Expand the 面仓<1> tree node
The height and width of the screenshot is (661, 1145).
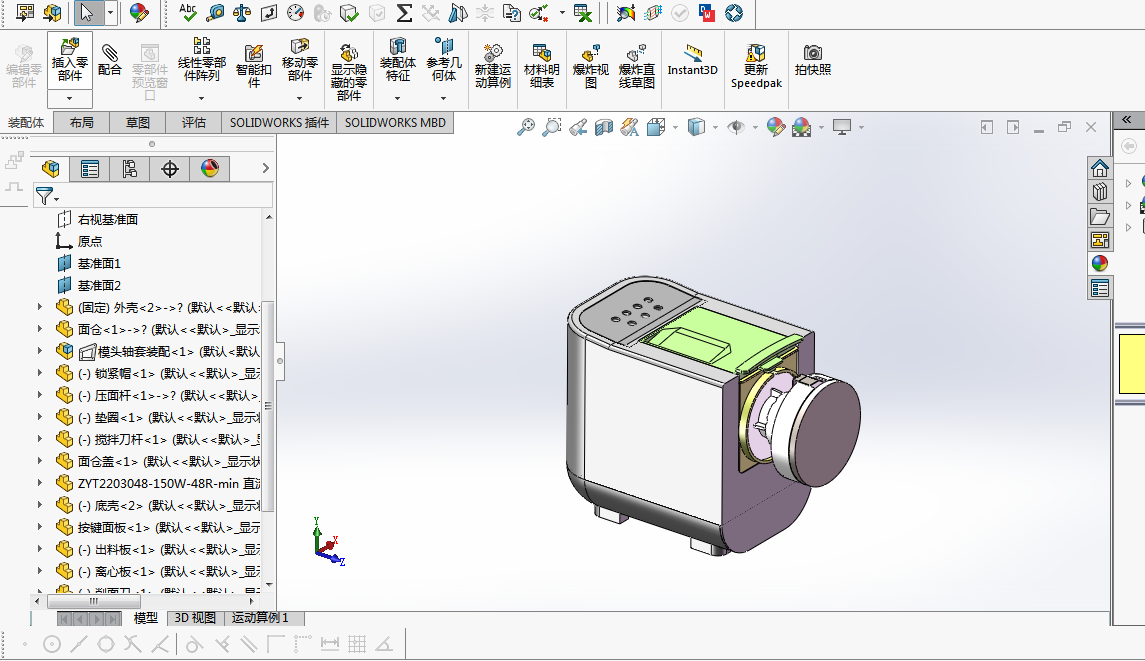tap(40, 329)
